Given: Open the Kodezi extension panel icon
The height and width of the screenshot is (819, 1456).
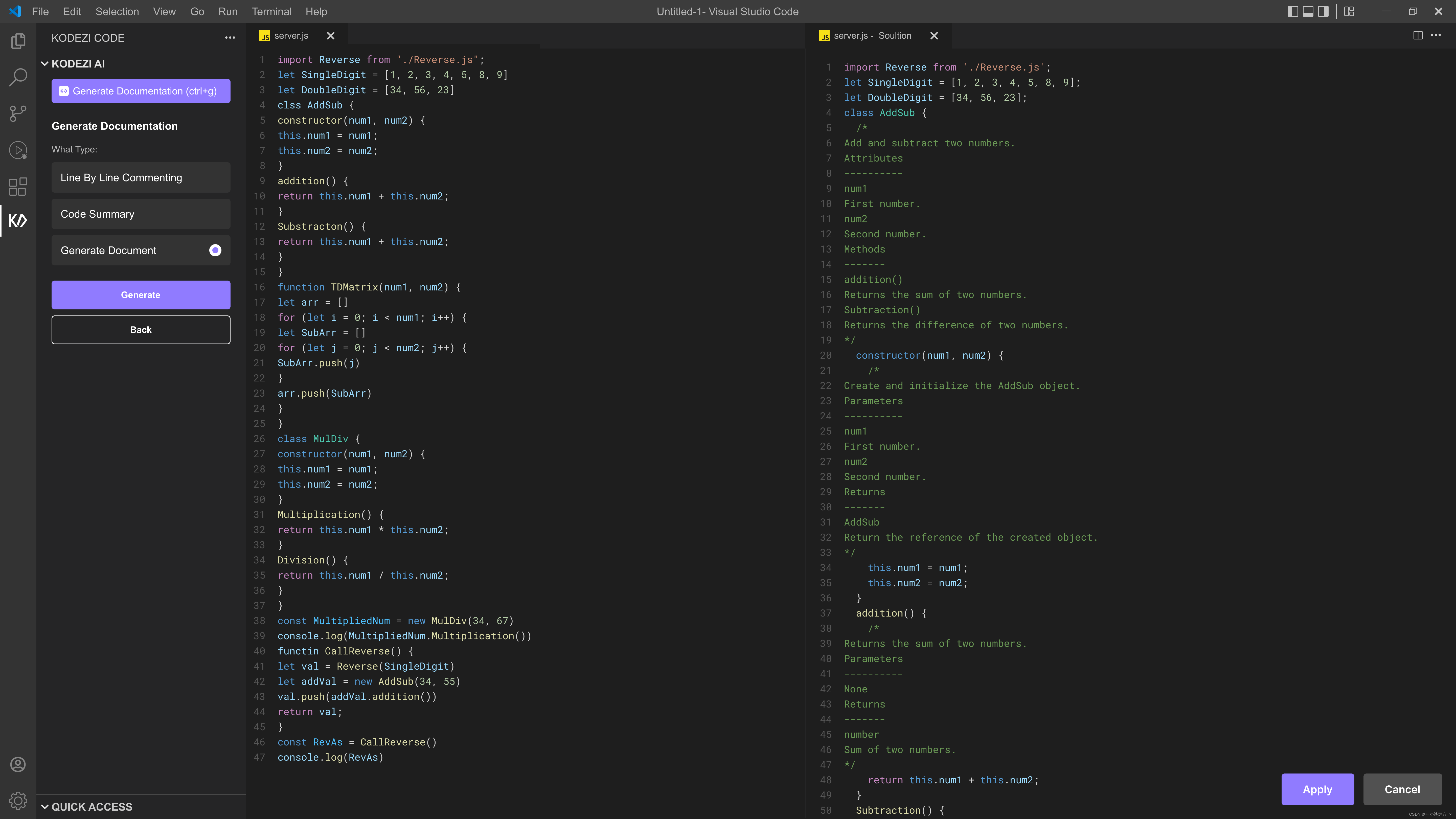Looking at the screenshot, I should point(18,220).
